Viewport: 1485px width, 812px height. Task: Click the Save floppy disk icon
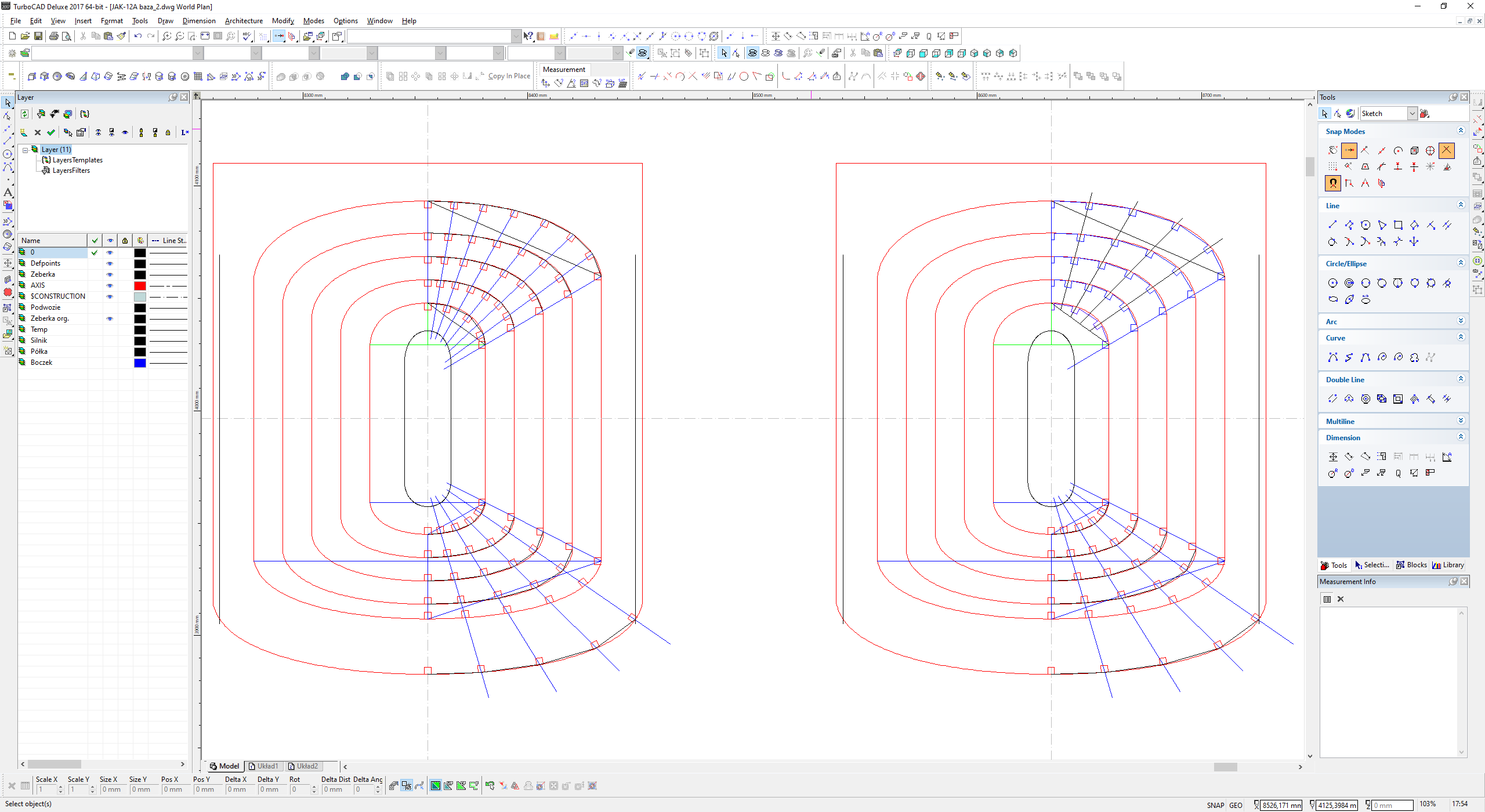pos(38,36)
